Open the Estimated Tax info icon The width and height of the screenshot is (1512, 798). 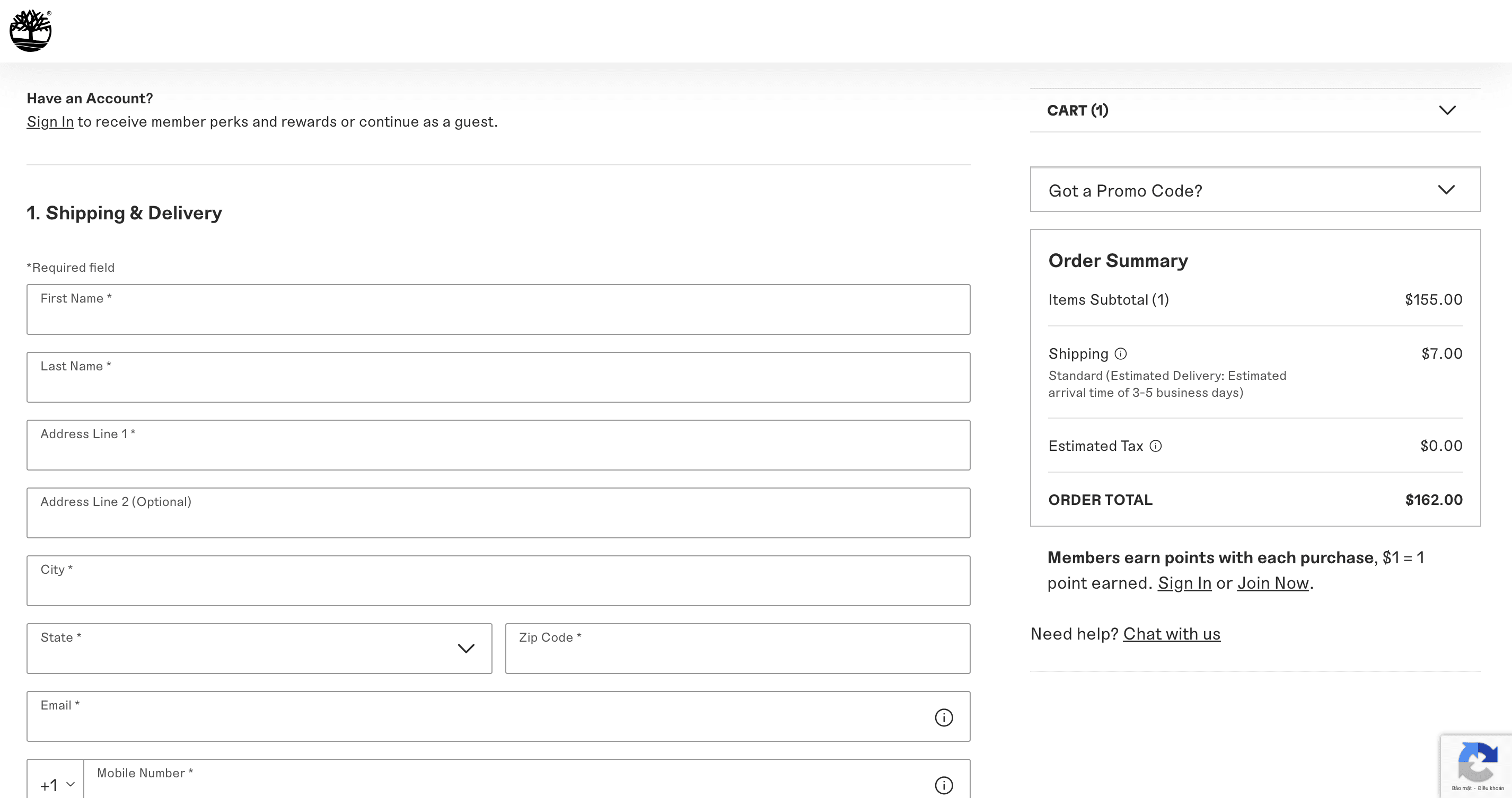pos(1155,446)
